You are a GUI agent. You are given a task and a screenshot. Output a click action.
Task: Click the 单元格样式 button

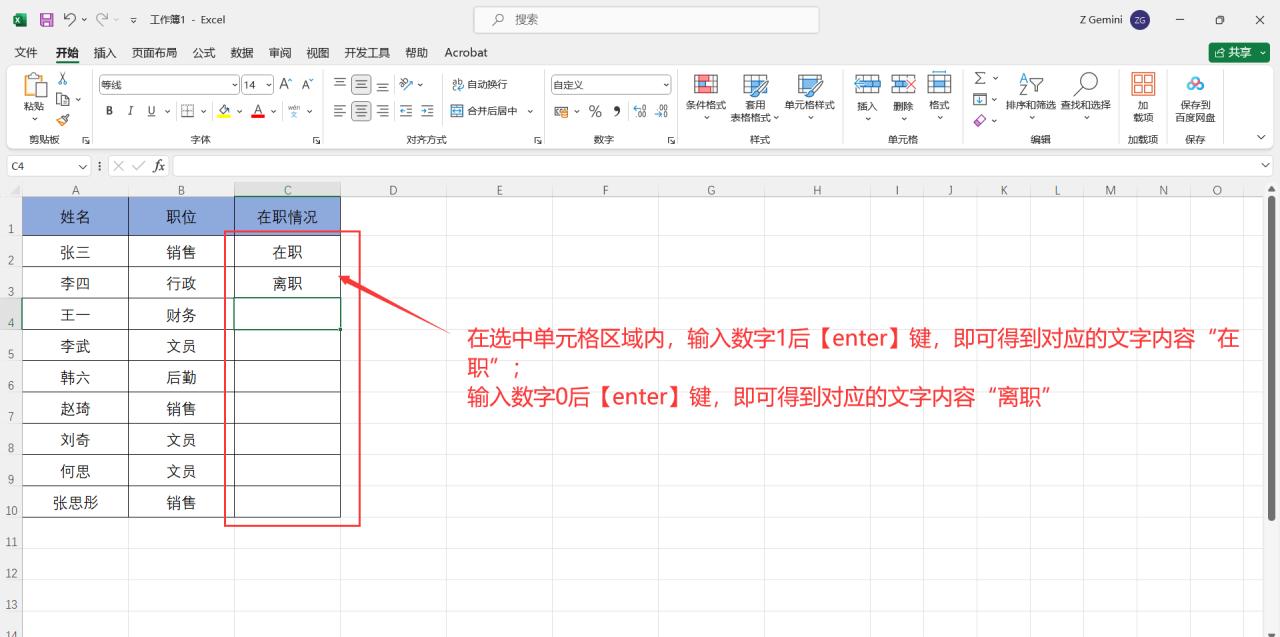click(x=809, y=96)
